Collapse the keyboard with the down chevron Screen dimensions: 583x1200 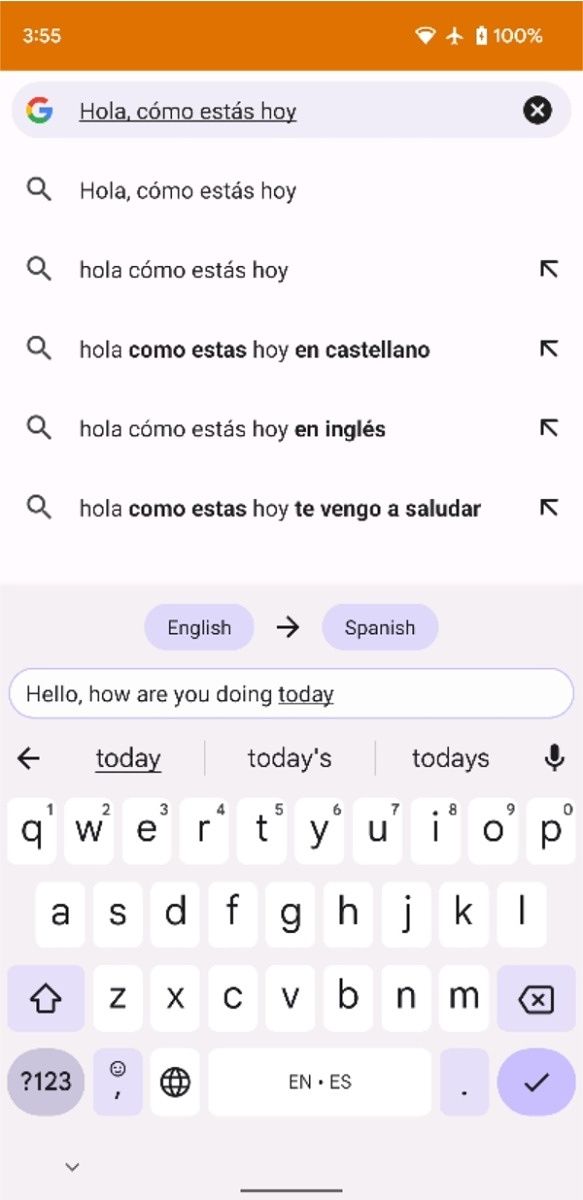(71, 1166)
